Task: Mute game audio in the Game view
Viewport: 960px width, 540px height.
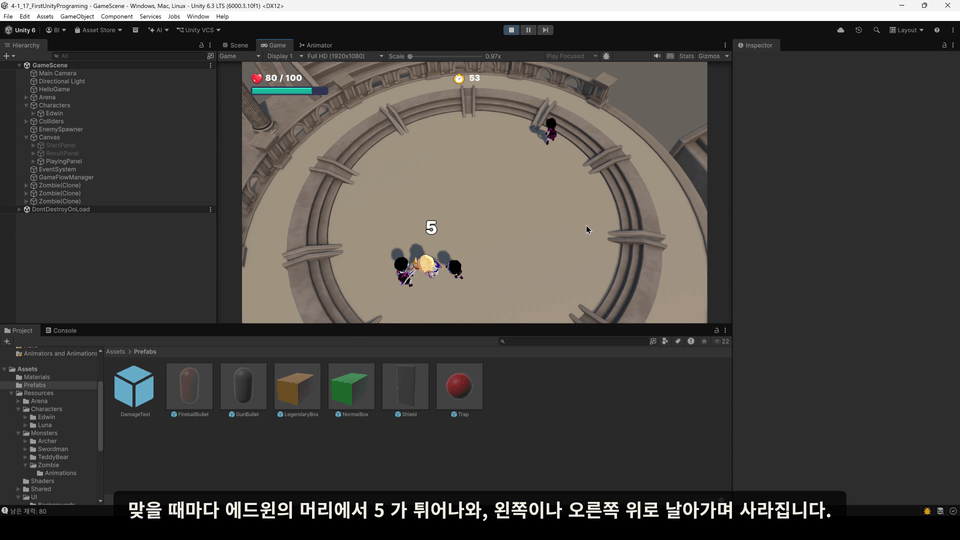Action: click(x=656, y=56)
